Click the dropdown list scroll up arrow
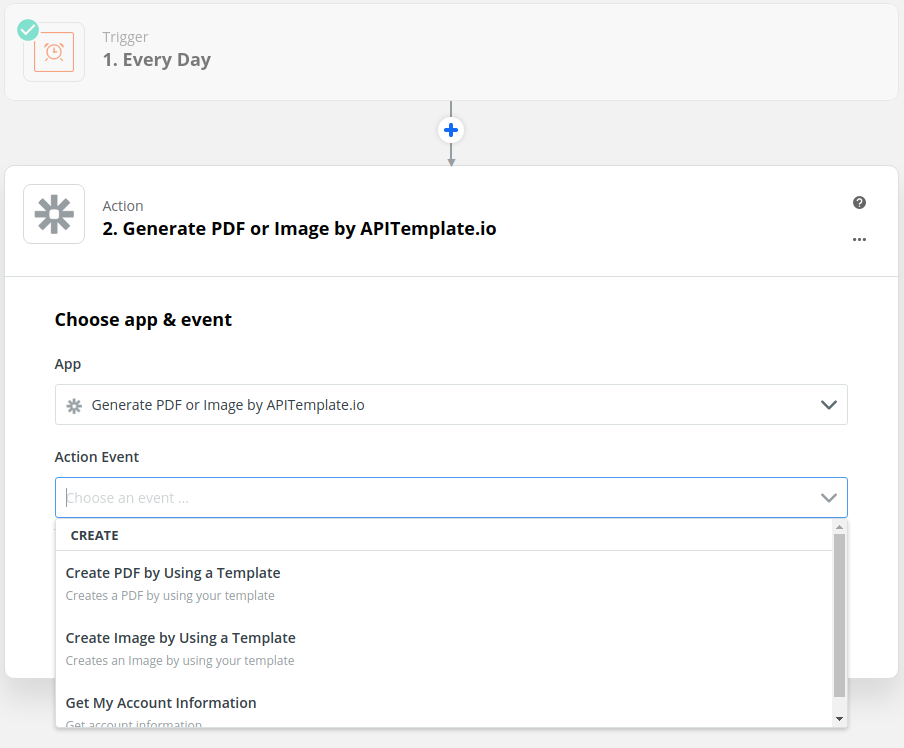Viewport: 904px width, 748px height. pos(839,527)
